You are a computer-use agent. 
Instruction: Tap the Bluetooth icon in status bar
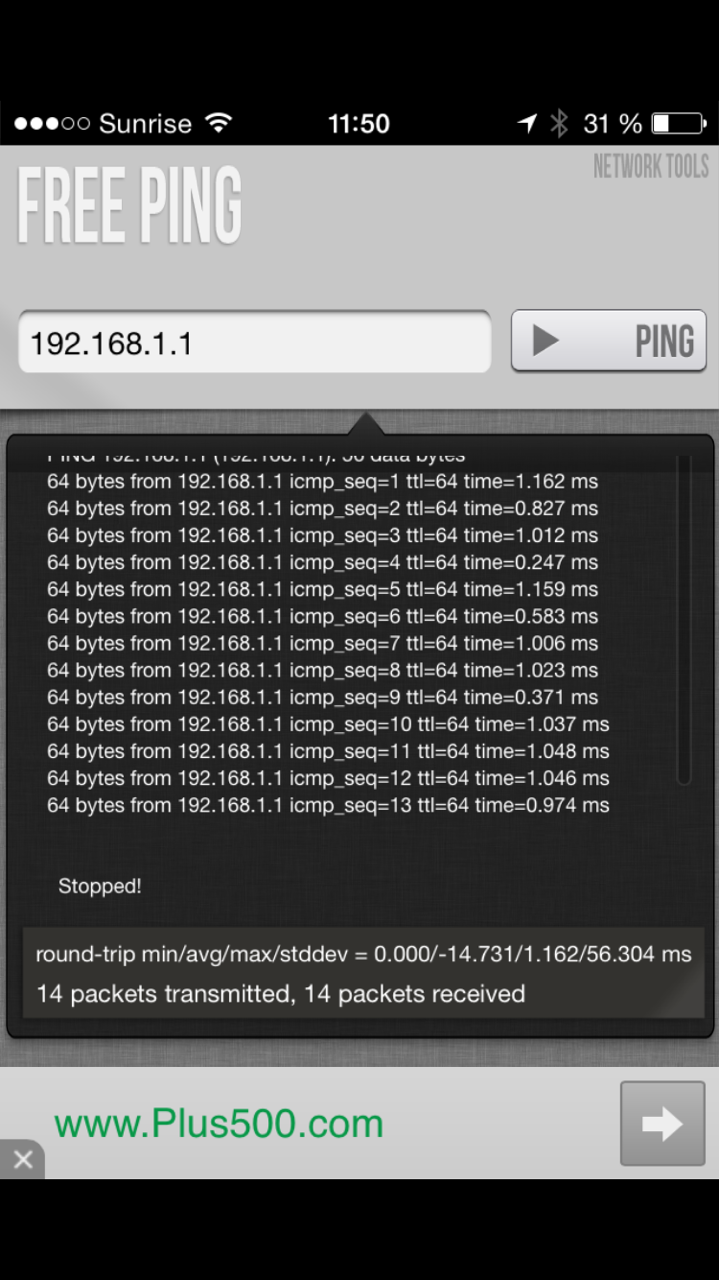[559, 124]
